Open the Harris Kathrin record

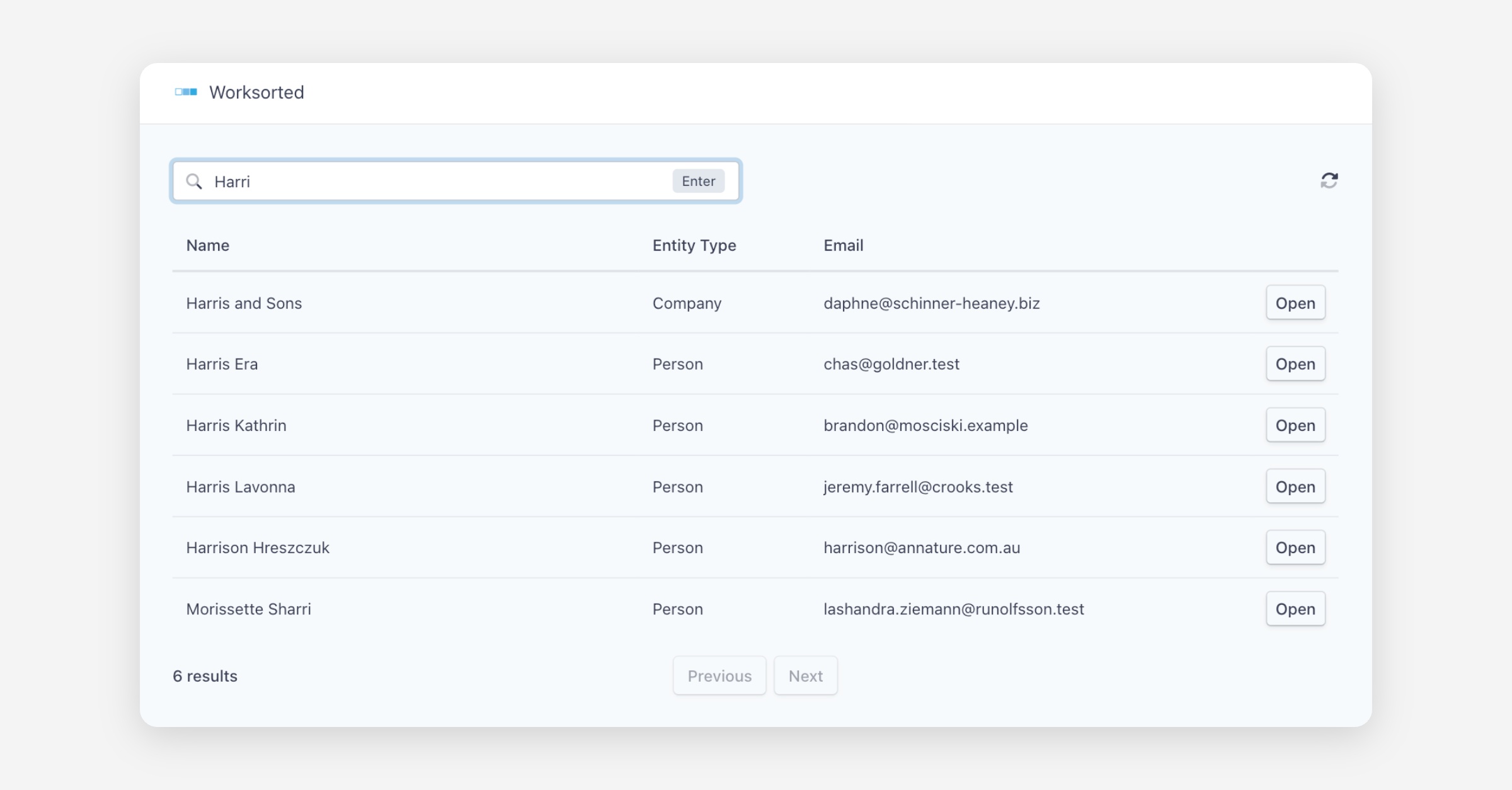1295,425
